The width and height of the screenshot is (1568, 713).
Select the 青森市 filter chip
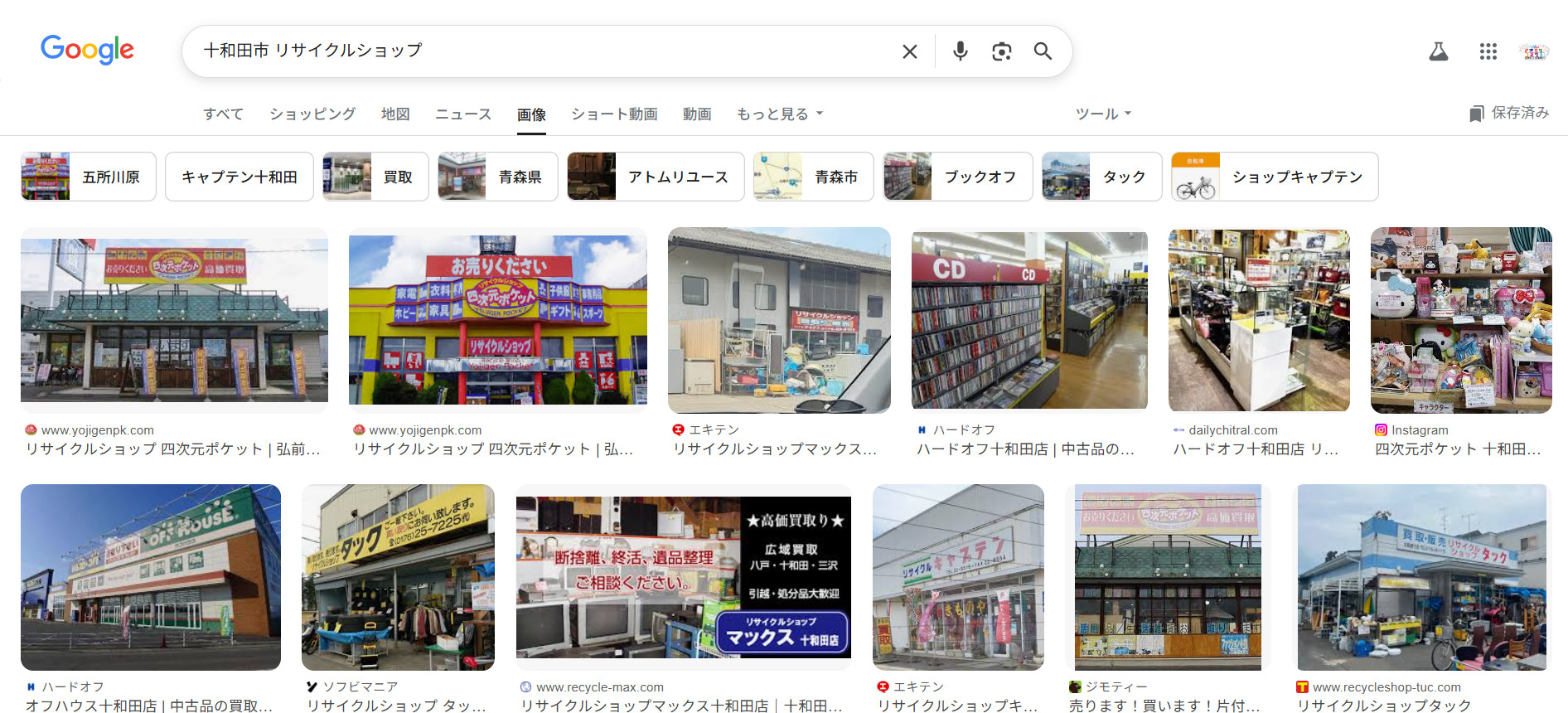[813, 177]
